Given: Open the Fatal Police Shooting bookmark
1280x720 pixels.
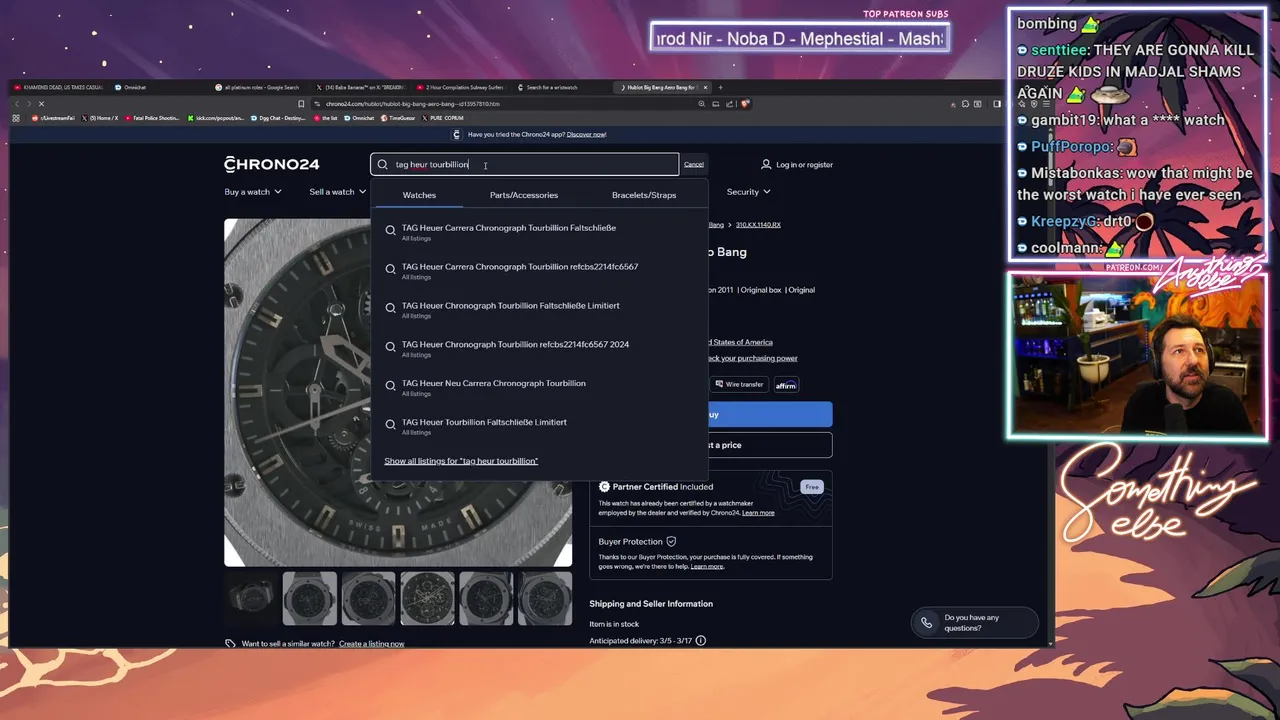Looking at the screenshot, I should tap(152, 118).
